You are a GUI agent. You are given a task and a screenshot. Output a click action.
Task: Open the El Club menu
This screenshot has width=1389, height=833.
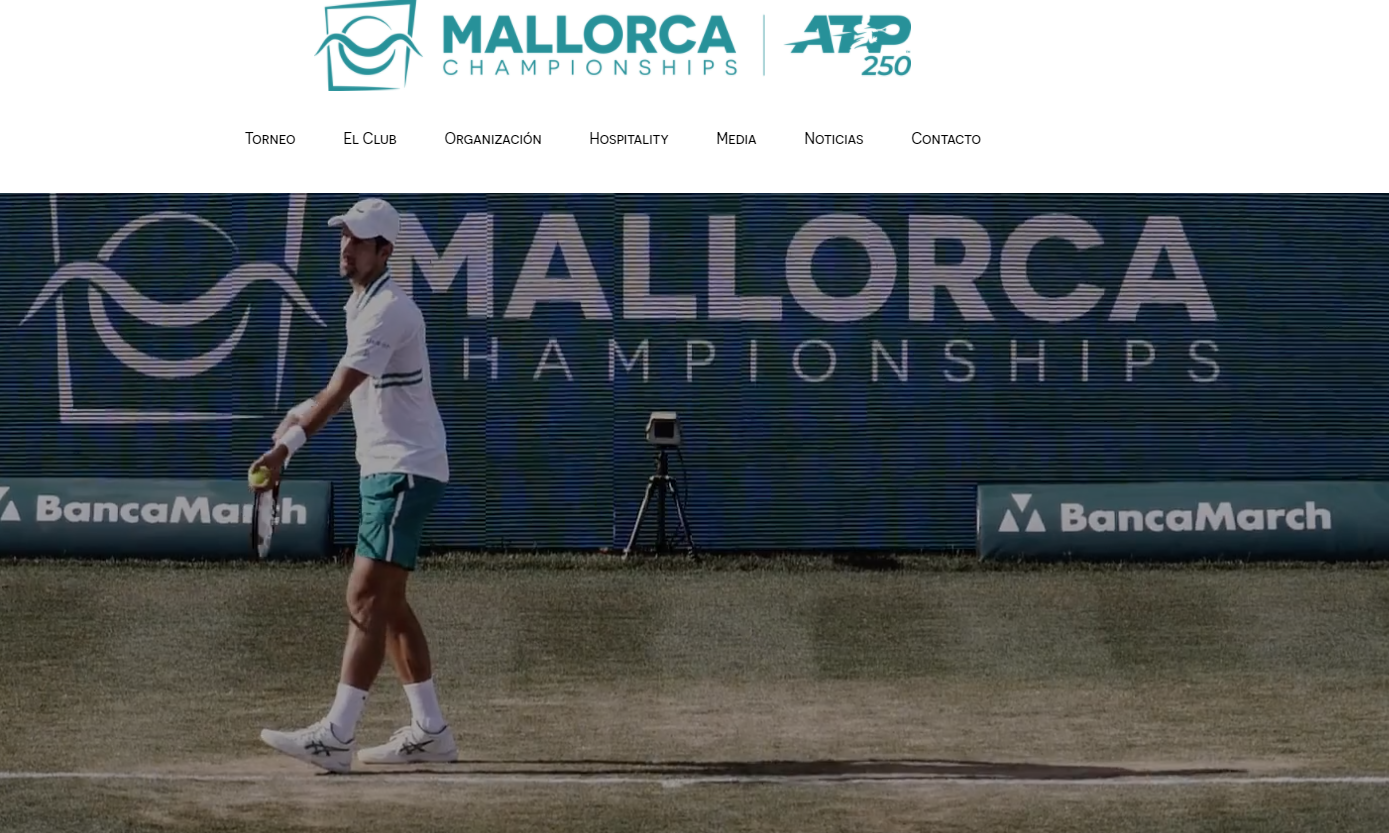(x=370, y=139)
